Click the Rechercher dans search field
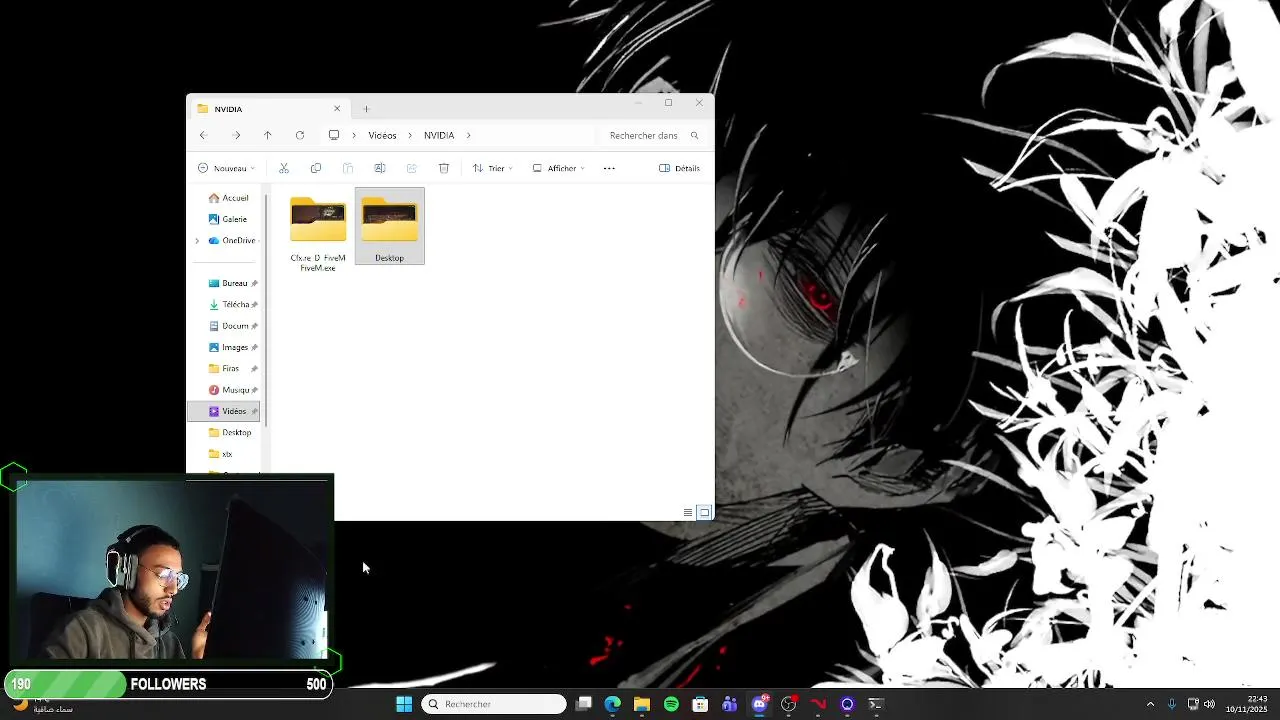The image size is (1280, 720). pos(654,135)
